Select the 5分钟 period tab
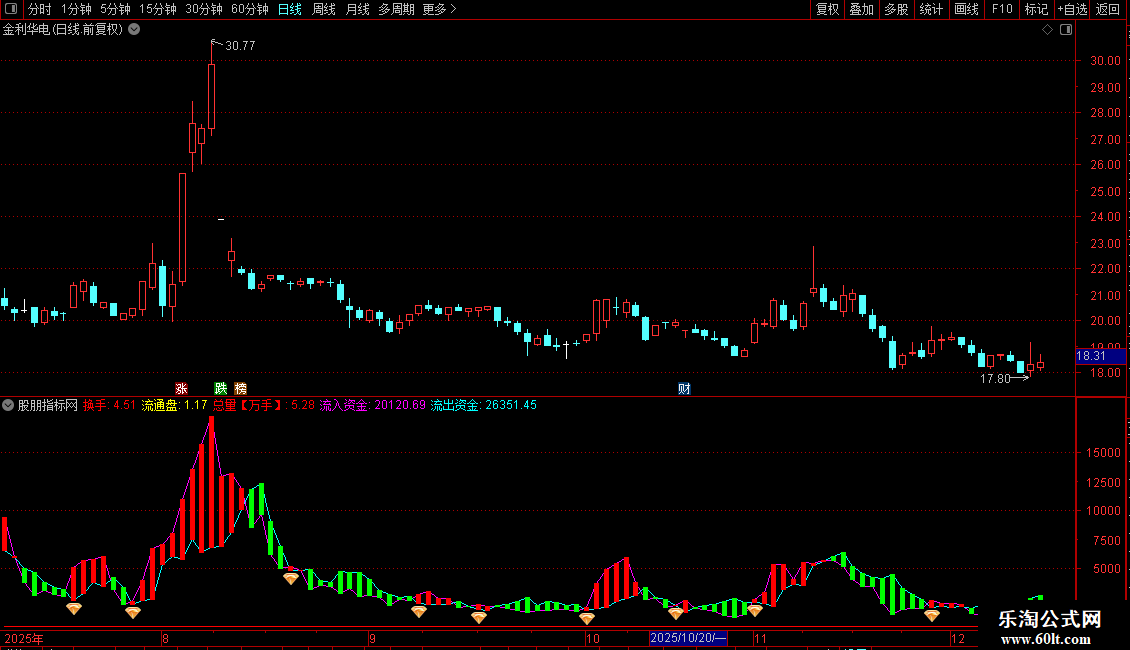1130x650 pixels. 115,9
